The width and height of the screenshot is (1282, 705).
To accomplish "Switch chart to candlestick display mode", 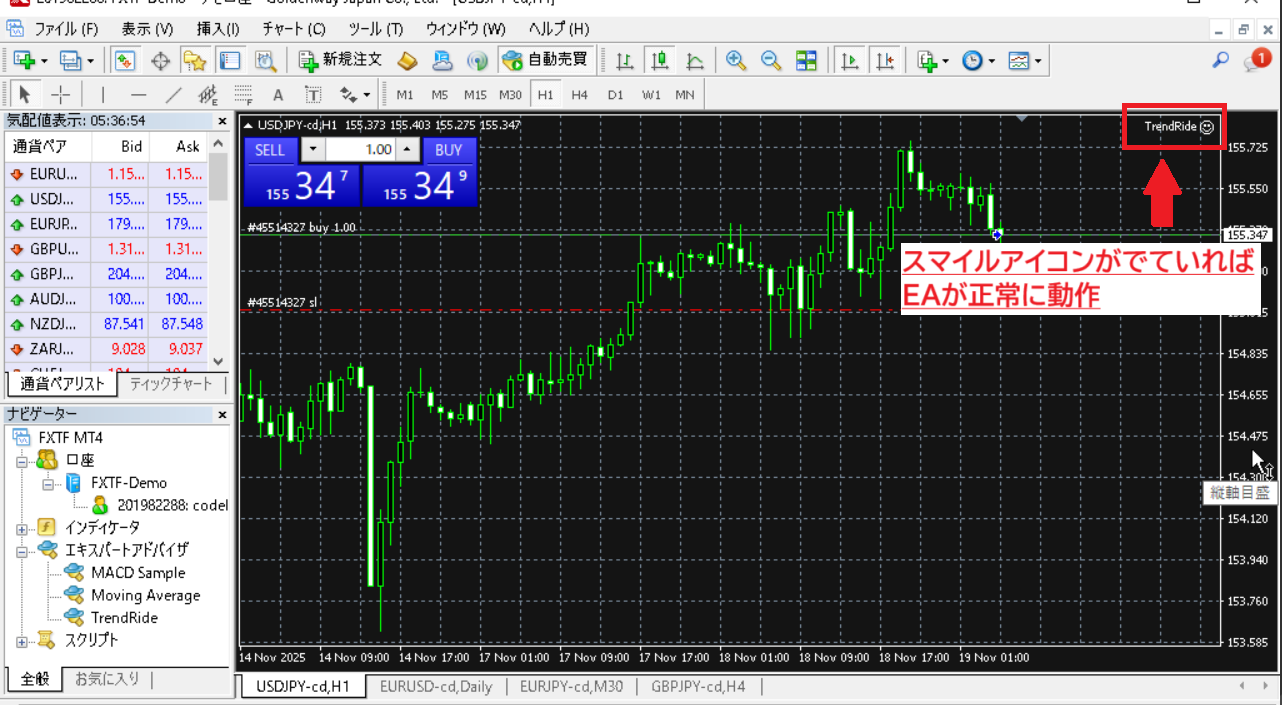I will (x=659, y=61).
